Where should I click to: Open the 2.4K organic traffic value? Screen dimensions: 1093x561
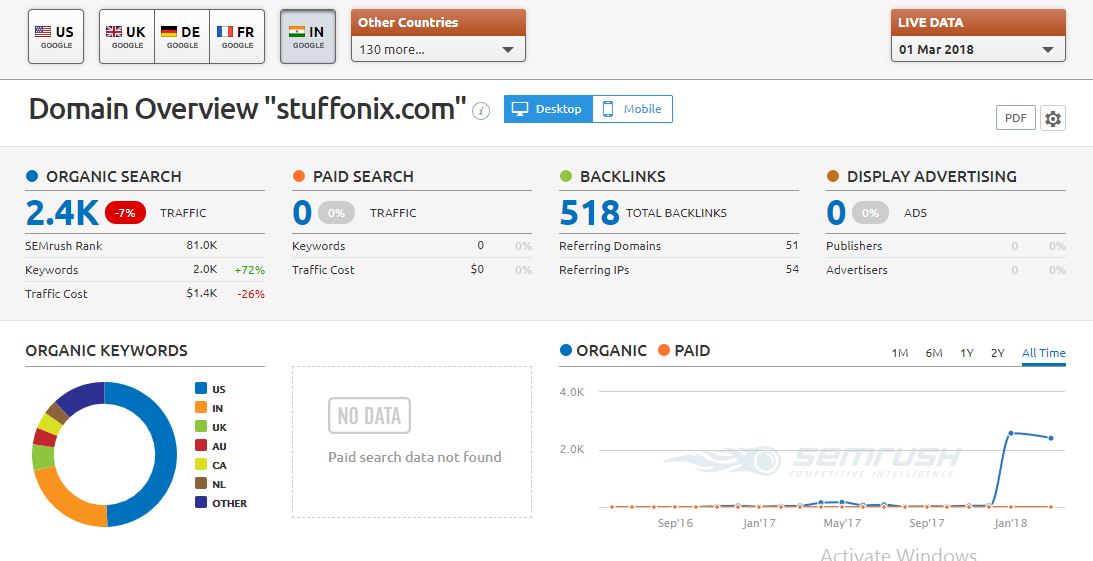tap(62, 213)
